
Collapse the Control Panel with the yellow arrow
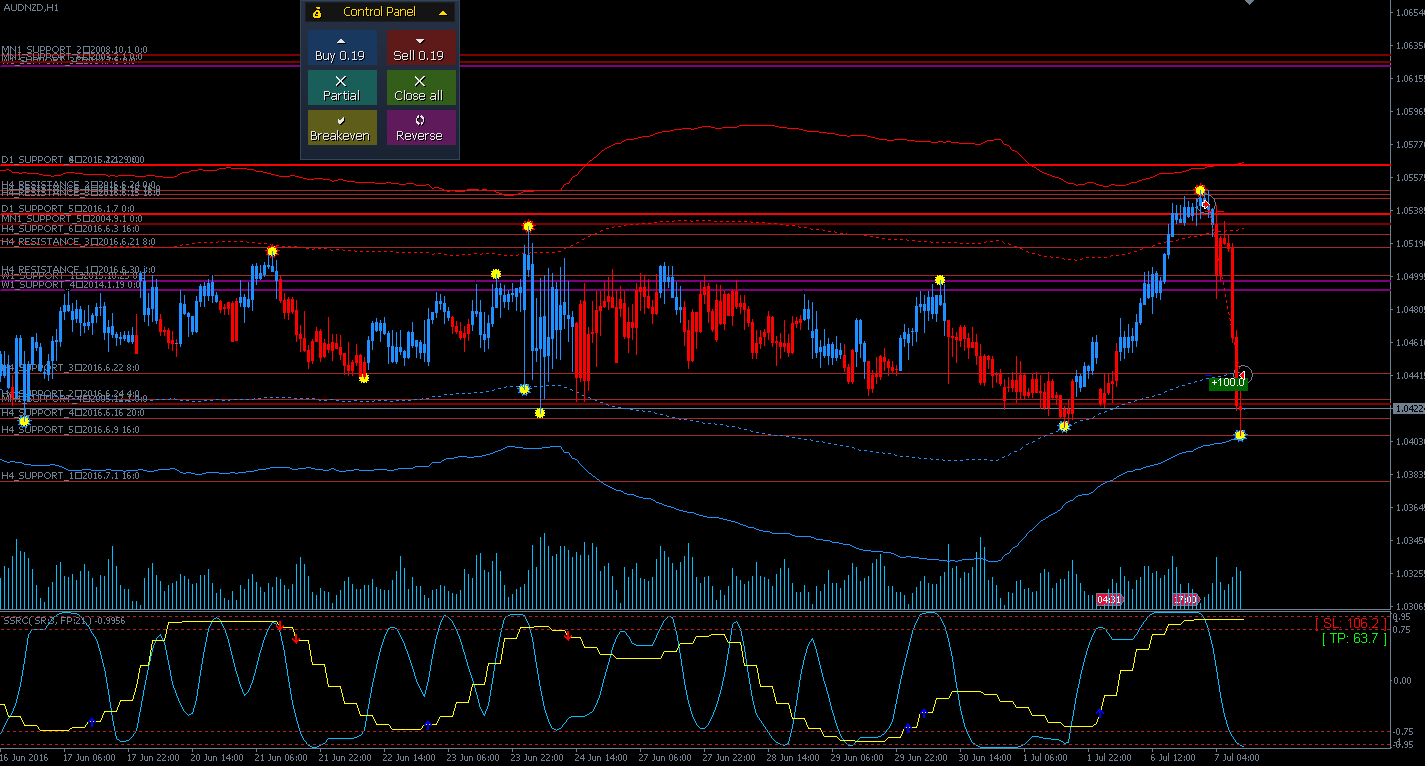tap(443, 12)
